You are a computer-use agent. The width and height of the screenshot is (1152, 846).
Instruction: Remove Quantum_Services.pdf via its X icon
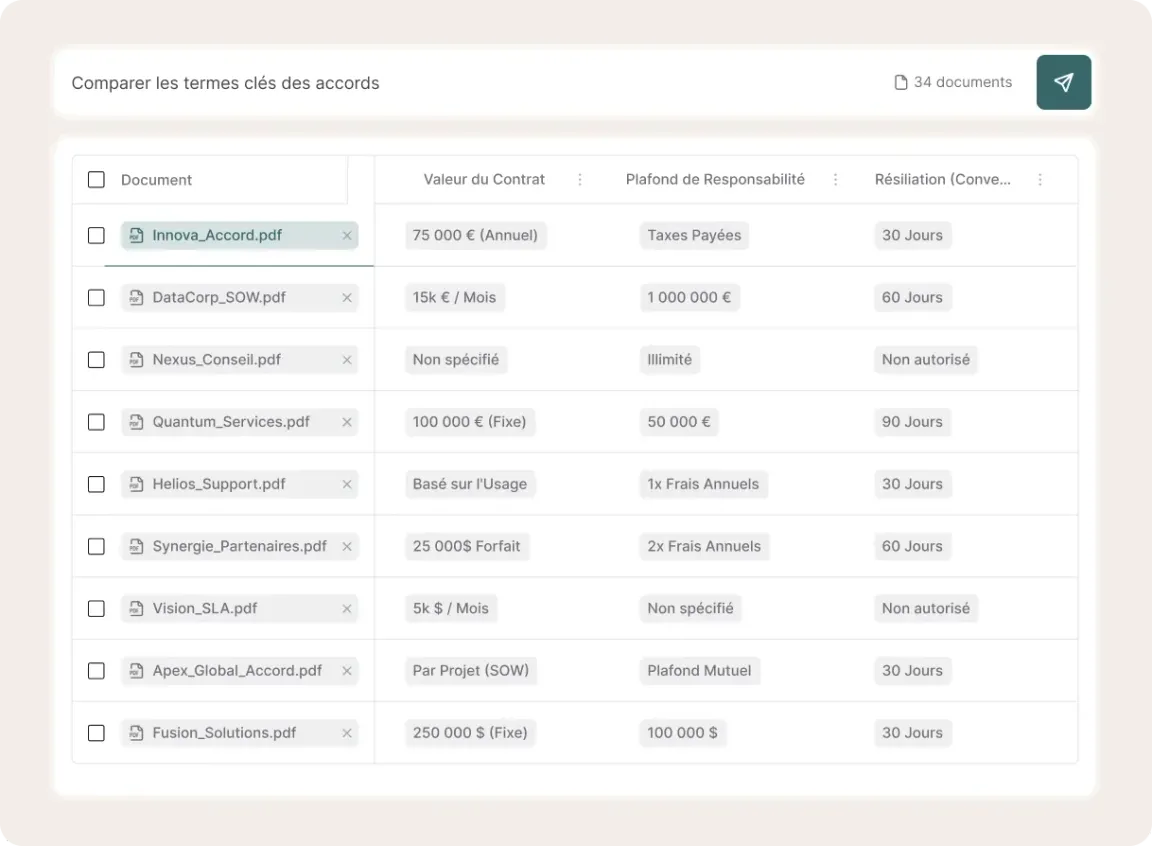(347, 422)
